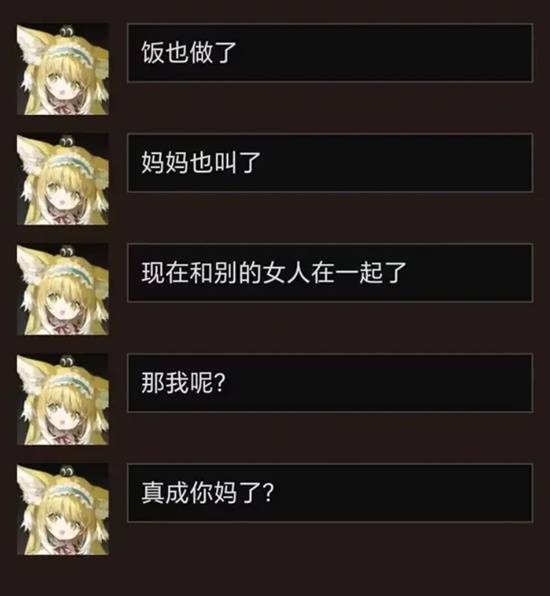
Task: Click small bird atop the first avatar's head
Action: (x=66, y=30)
